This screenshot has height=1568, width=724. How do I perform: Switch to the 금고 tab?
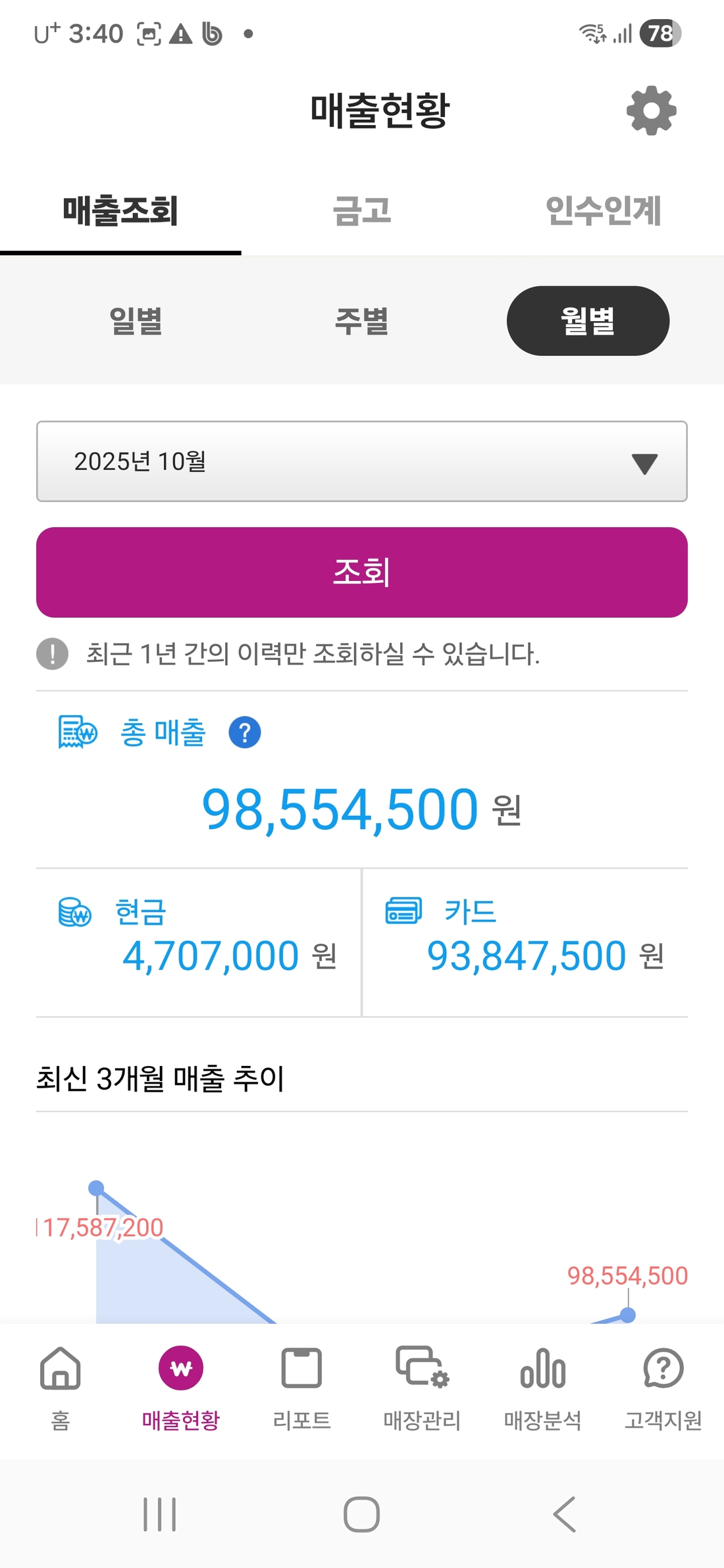point(362,211)
